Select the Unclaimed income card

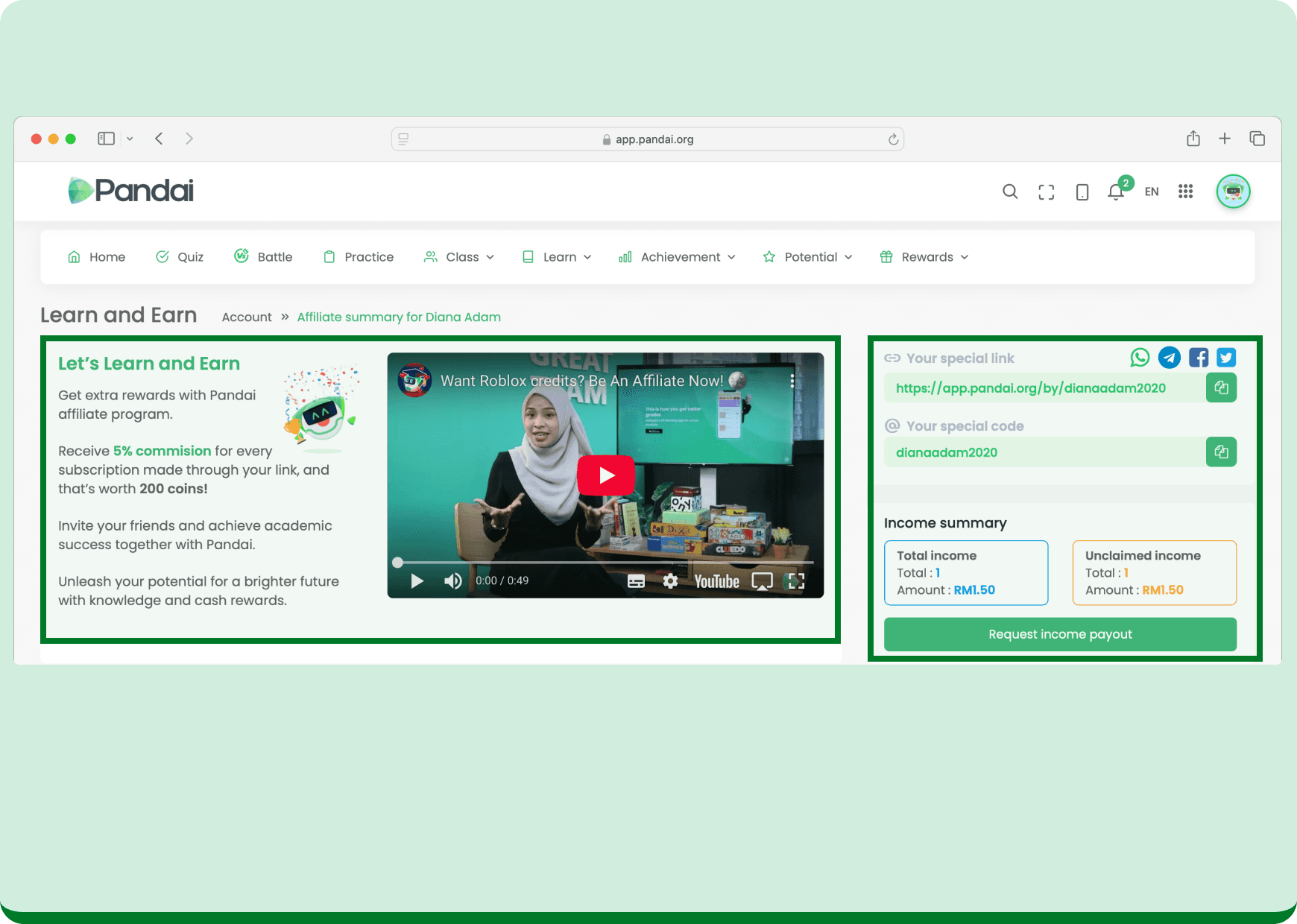click(x=1154, y=573)
